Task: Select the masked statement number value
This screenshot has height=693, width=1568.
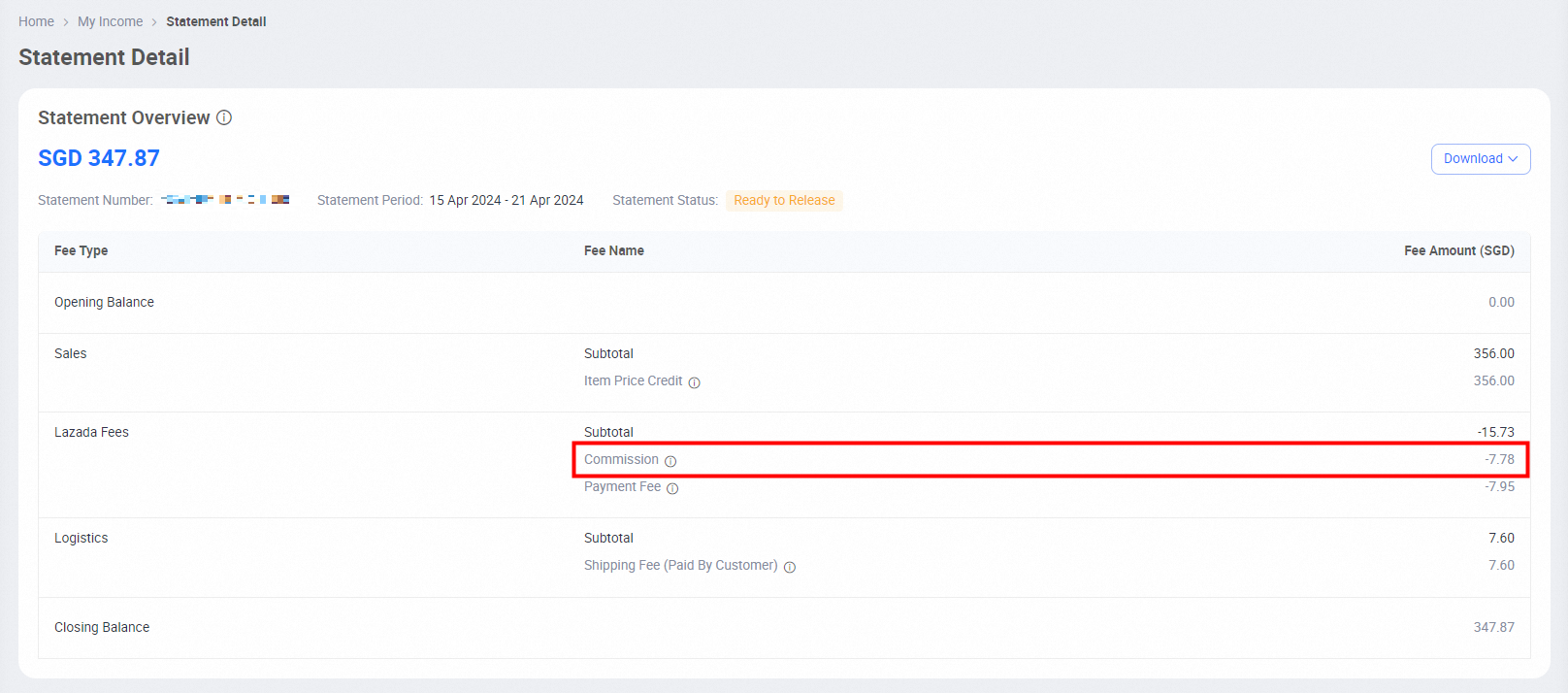Action: coord(225,200)
